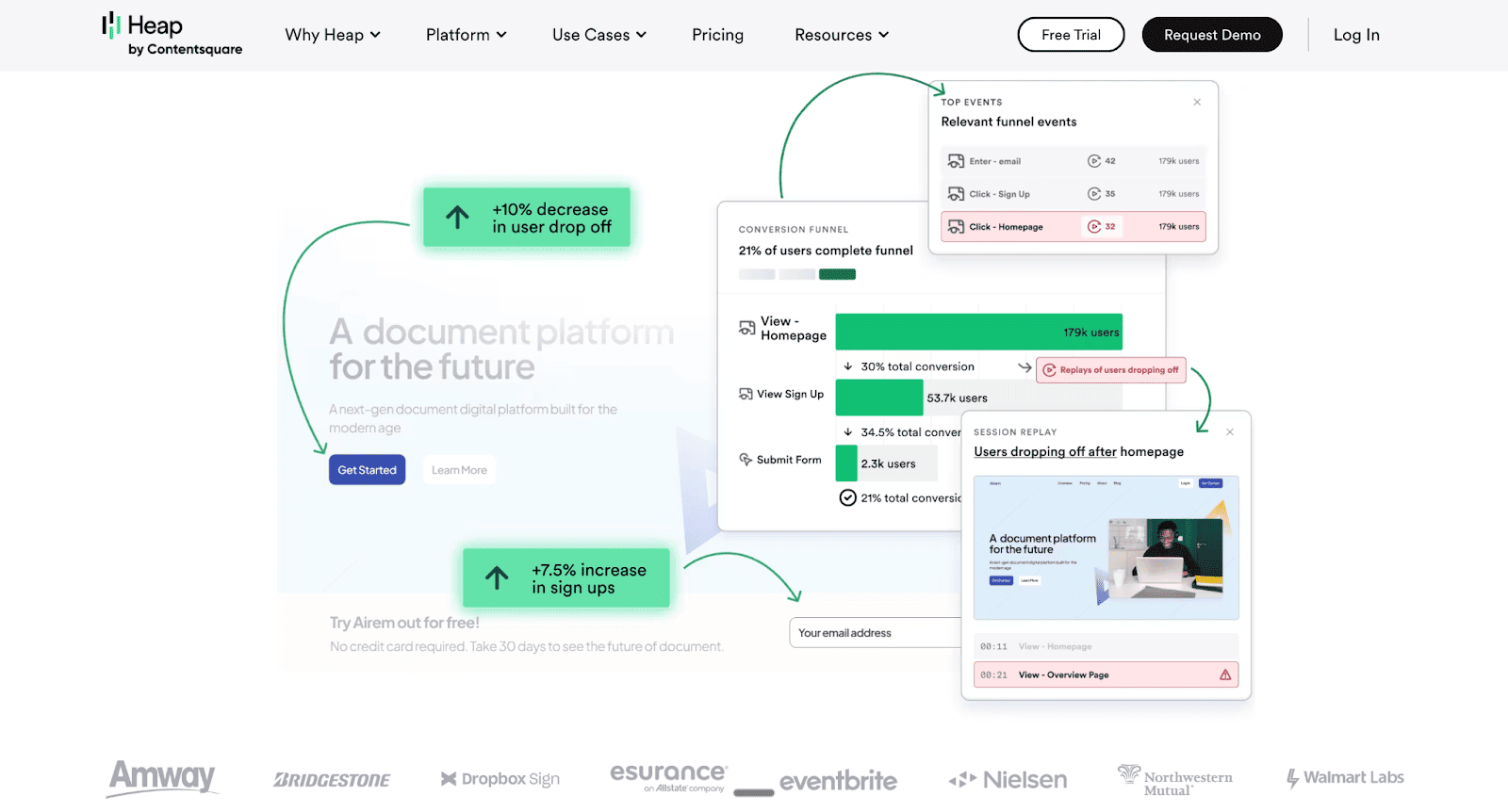Click the Learn More button
1508x812 pixels.
click(x=459, y=470)
